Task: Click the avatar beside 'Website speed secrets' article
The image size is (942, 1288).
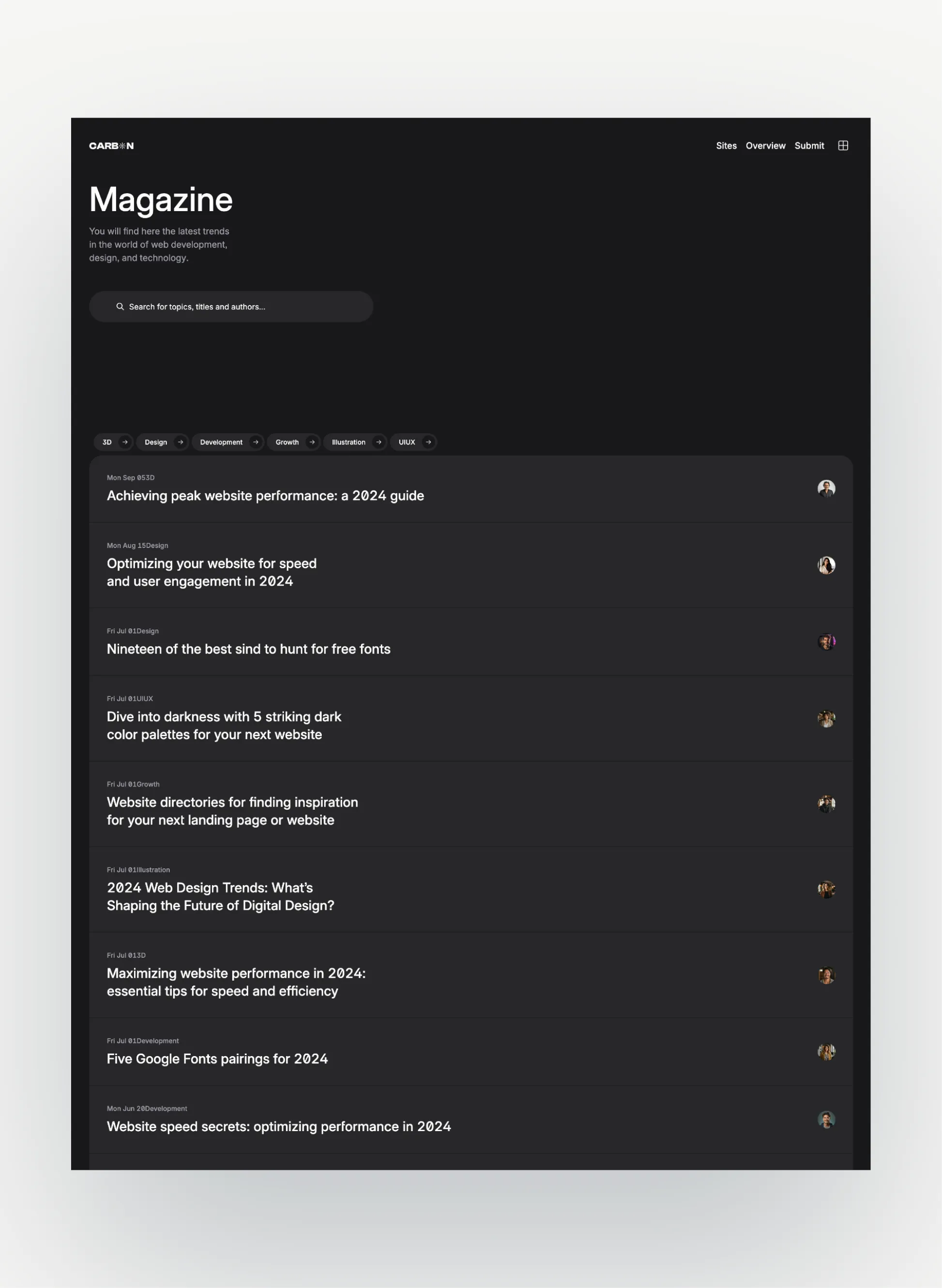Action: (x=826, y=1119)
